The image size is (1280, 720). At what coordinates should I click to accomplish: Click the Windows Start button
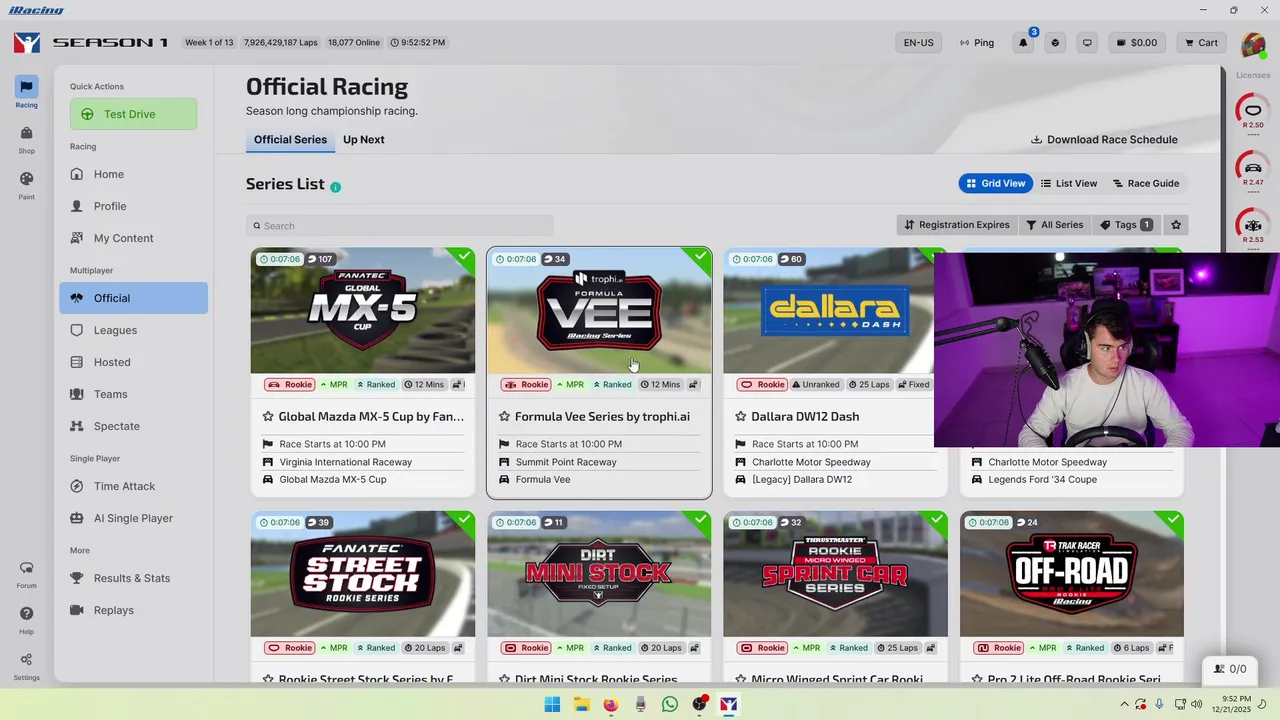tap(552, 704)
